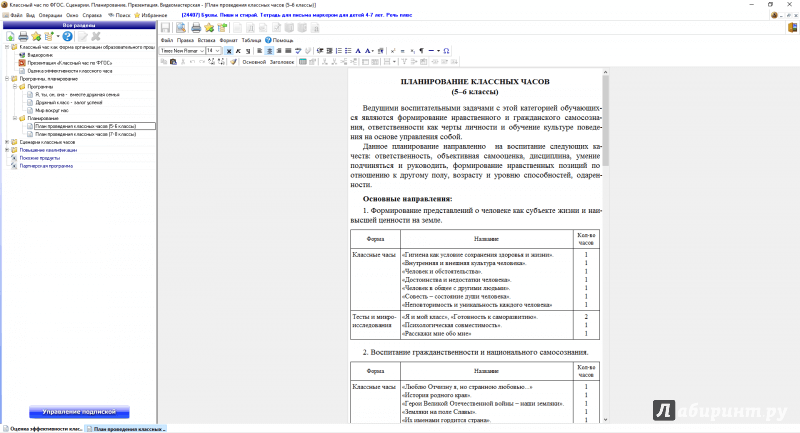The height and width of the screenshot is (433, 800).
Task: Click the blue help question mark in sidebar
Action: tap(67, 37)
